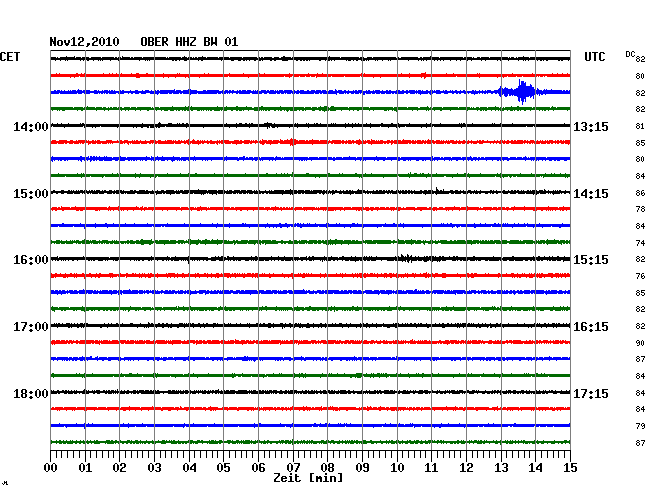Click the black trace disturbance on 16:00 row
This screenshot has width=650, height=494.
tap(408, 259)
